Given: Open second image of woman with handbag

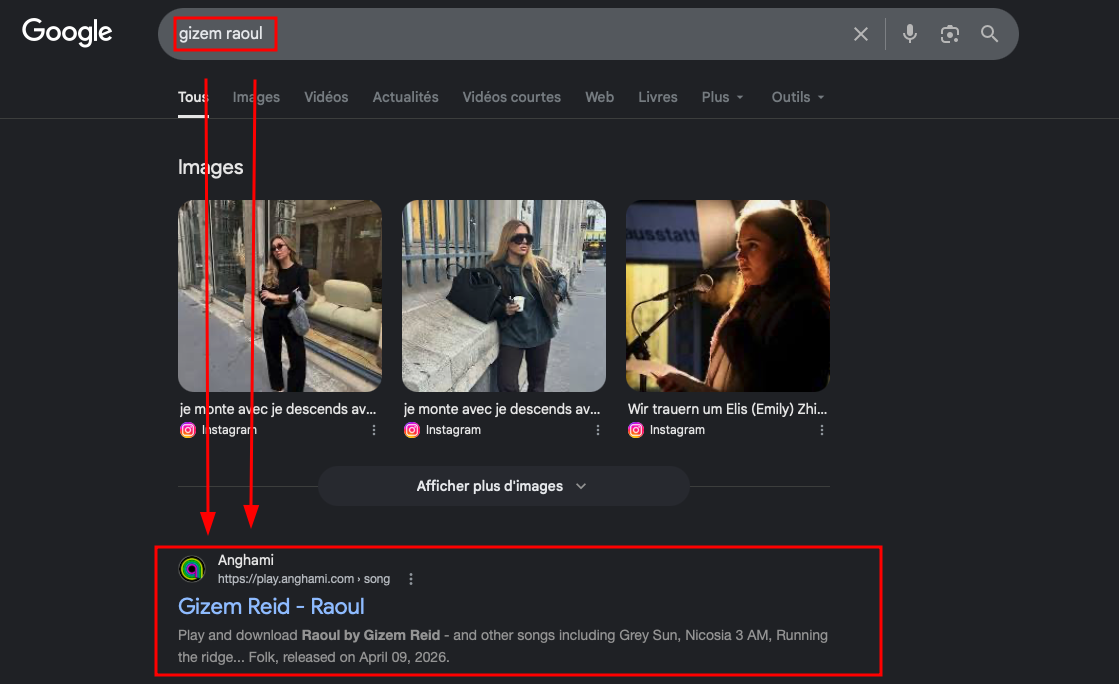Looking at the screenshot, I should click(x=504, y=296).
